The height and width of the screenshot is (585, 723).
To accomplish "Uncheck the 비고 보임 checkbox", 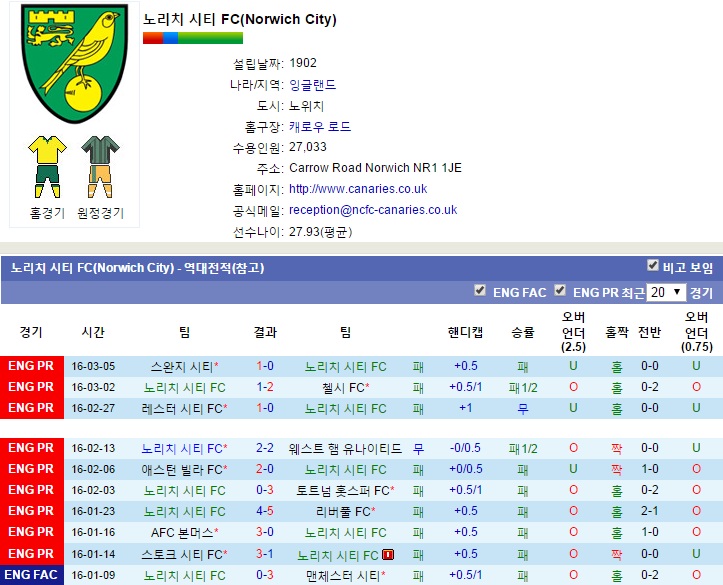I will tap(653, 266).
